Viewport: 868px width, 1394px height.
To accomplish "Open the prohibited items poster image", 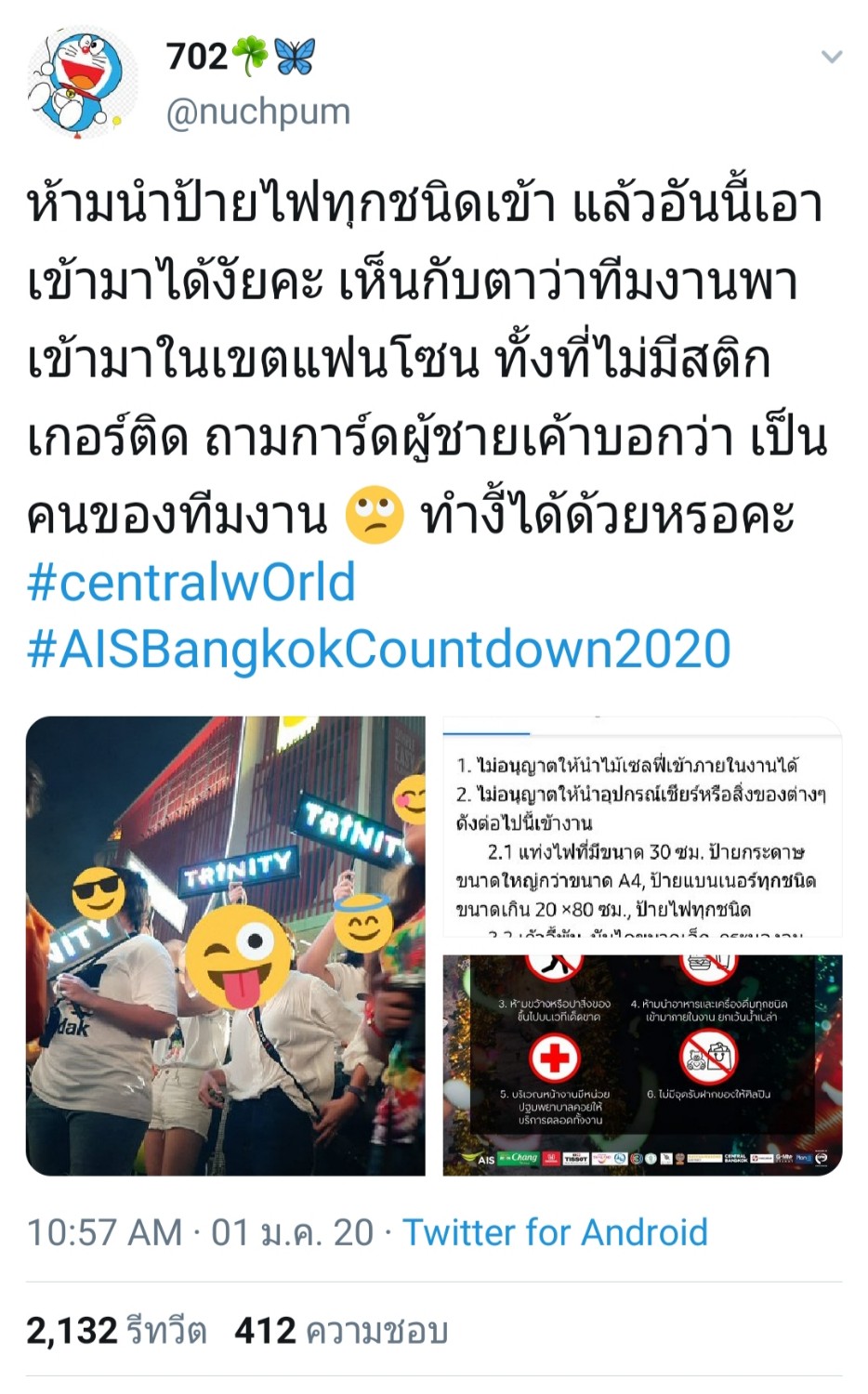I will [x=643, y=1065].
